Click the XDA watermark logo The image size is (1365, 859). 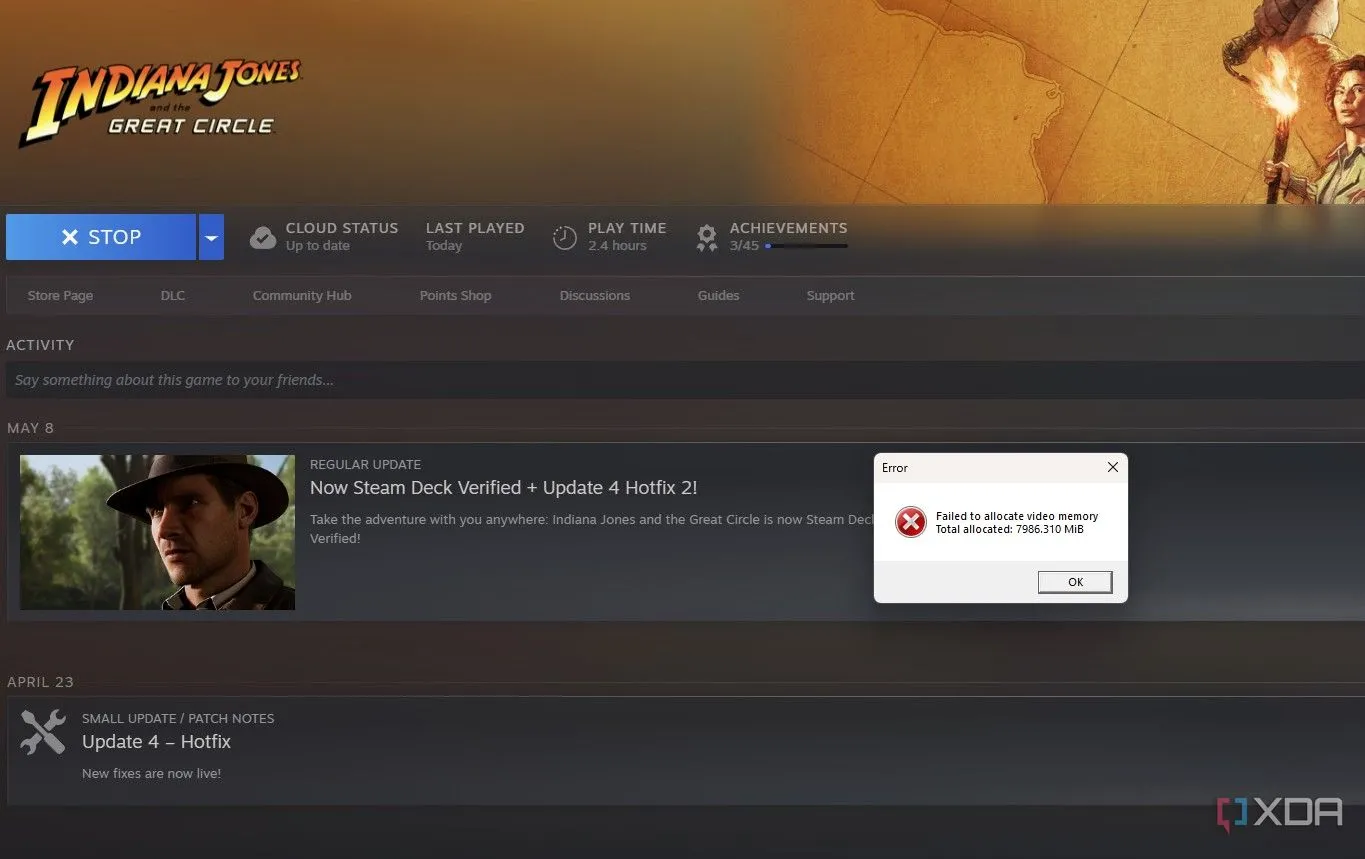1280,813
